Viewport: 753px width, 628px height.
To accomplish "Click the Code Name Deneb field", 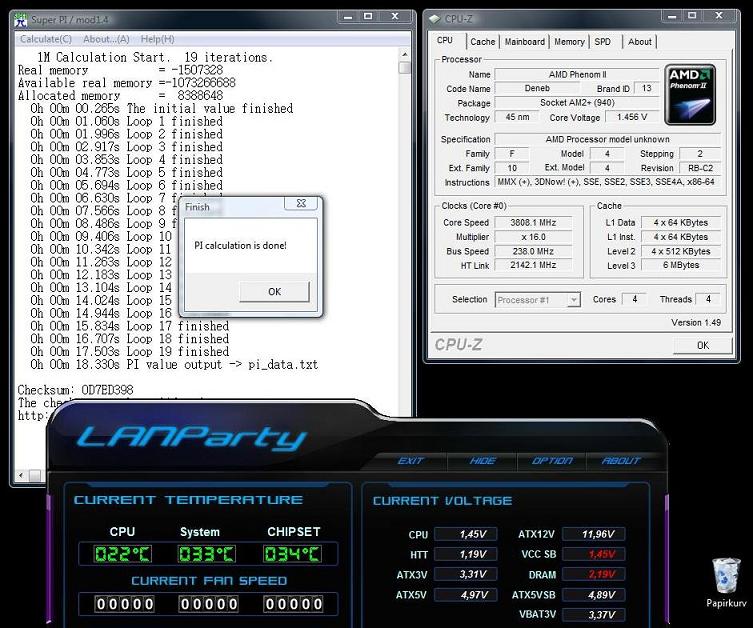I will tap(537, 88).
